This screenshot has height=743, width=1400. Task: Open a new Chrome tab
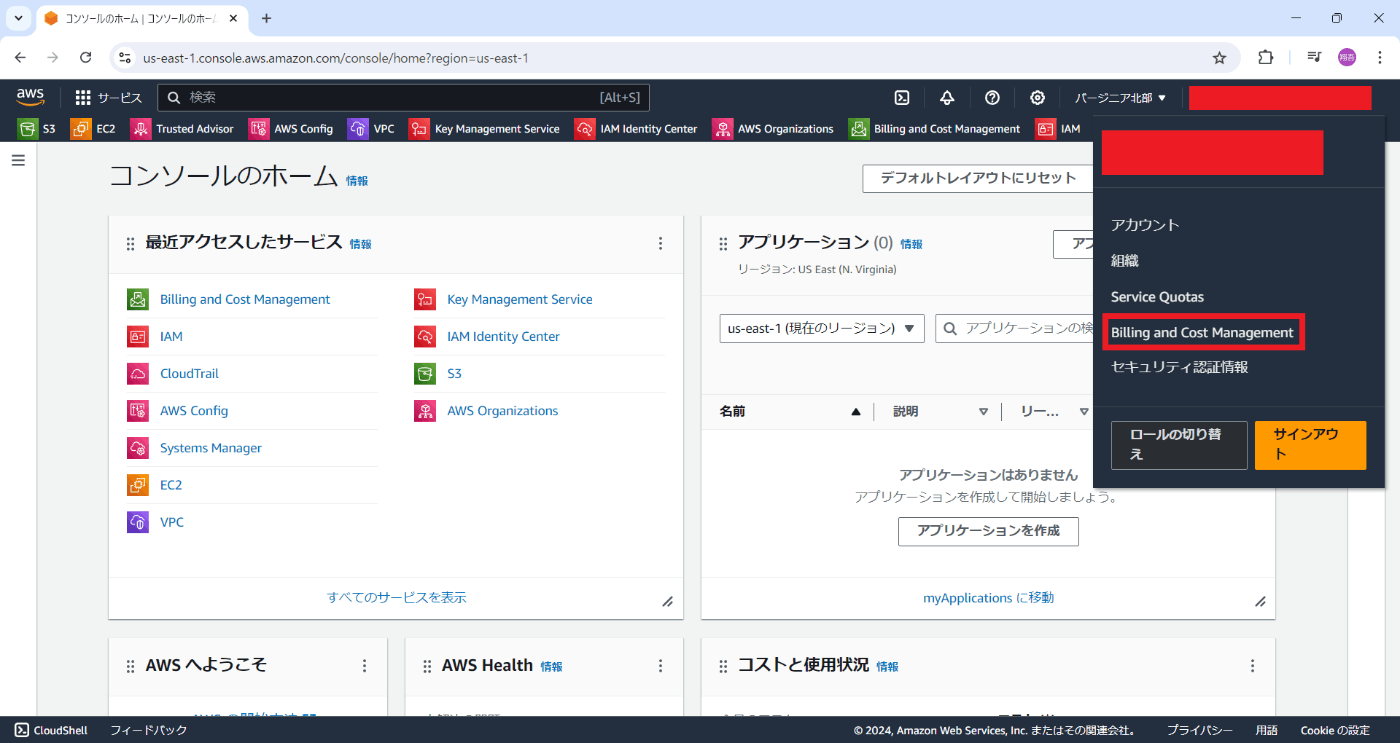coord(266,18)
